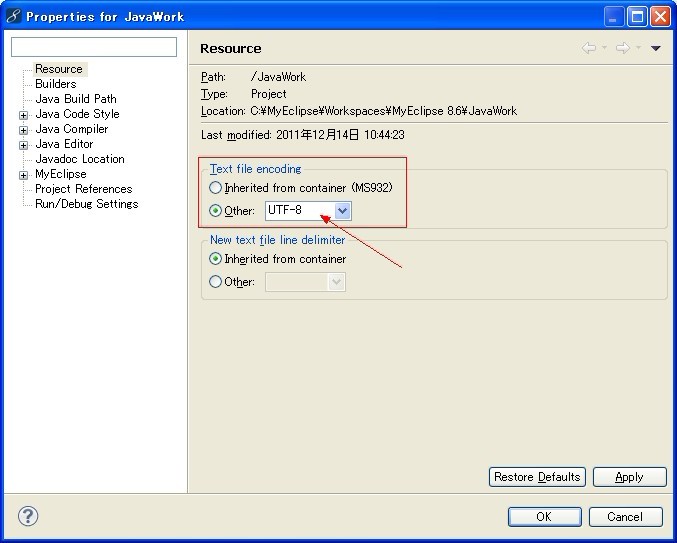
Task: Open the forward history dropdown arrow
Action: 639,47
